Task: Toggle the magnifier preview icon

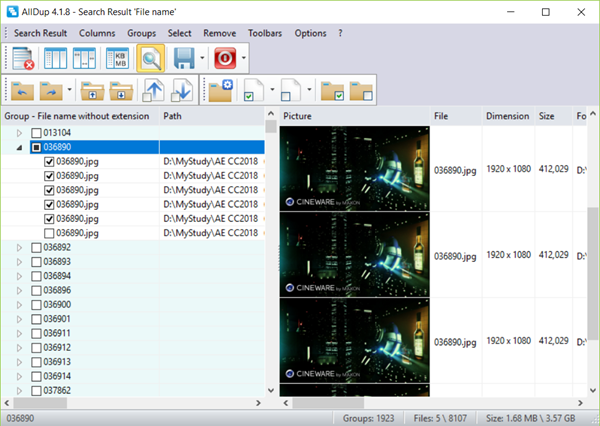Action: coord(151,58)
